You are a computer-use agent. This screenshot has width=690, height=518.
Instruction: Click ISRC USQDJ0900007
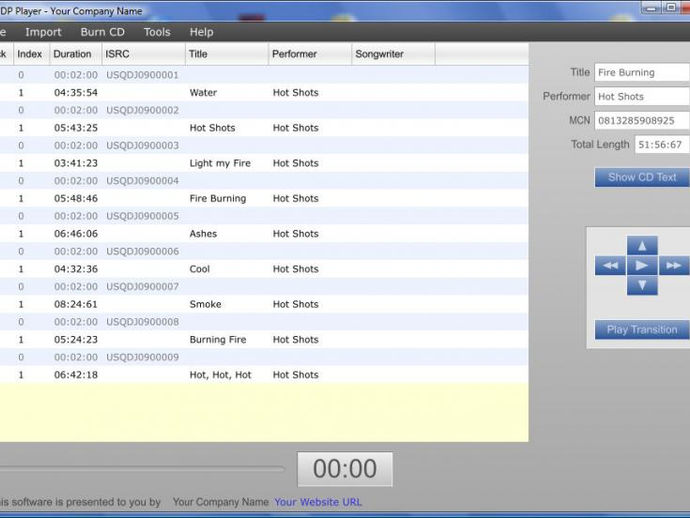(143, 287)
